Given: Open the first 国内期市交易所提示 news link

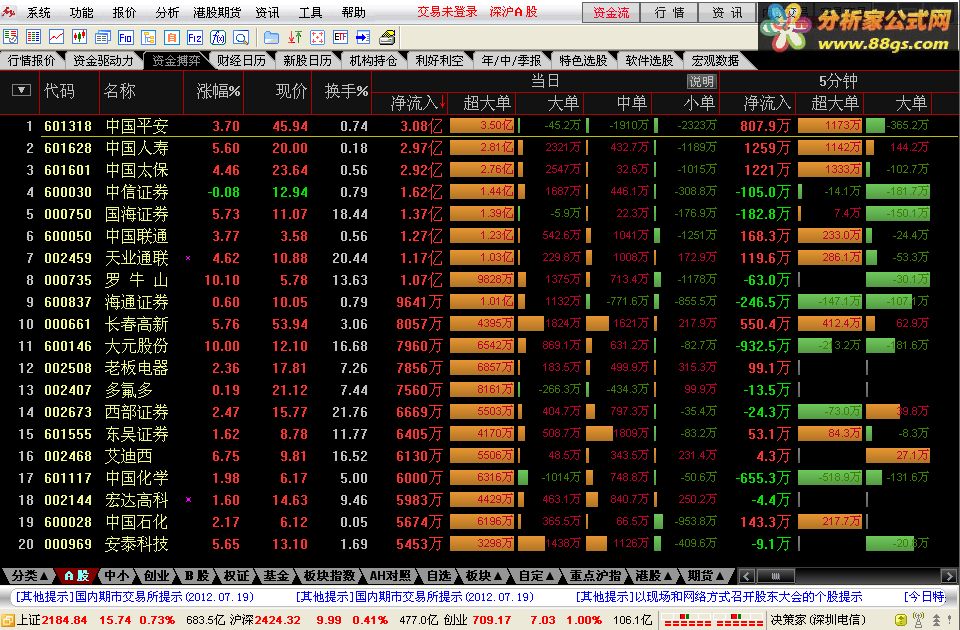Looking at the screenshot, I should tap(135, 597).
